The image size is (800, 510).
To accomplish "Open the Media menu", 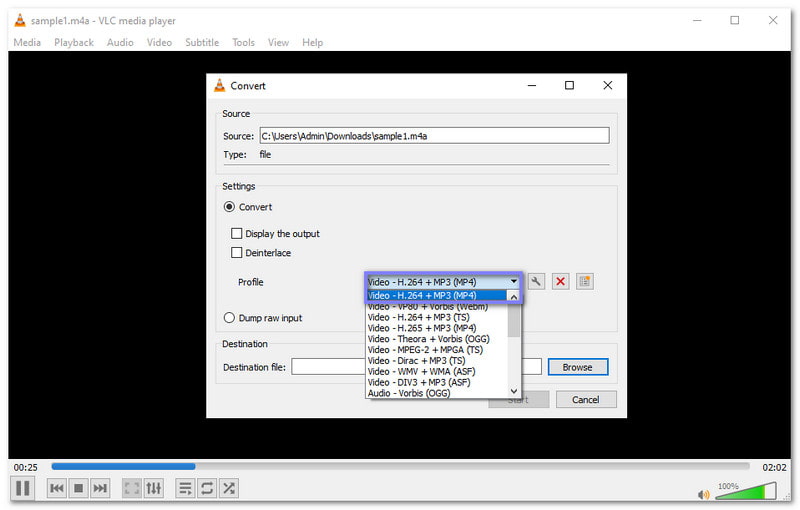I will 27,43.
